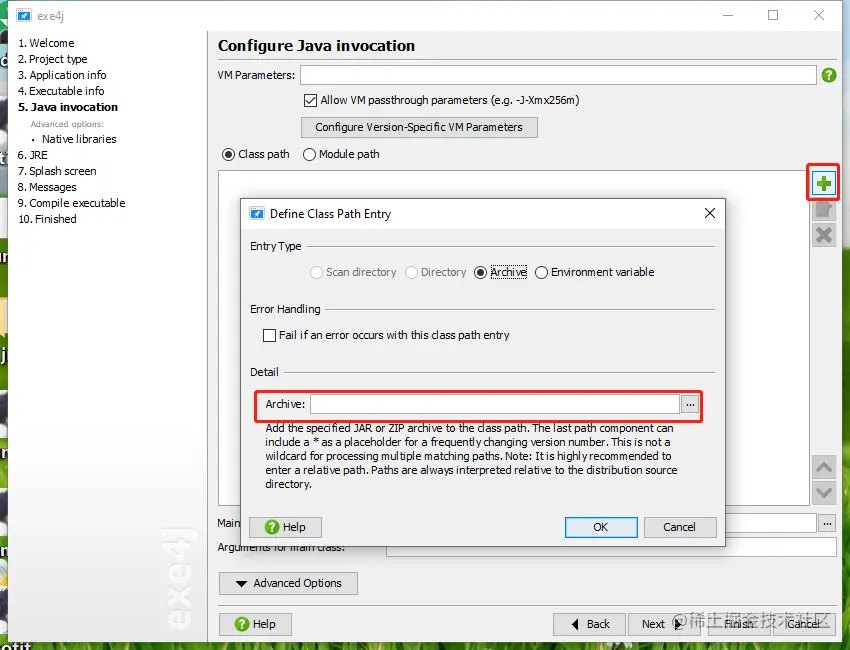
Task: Go to step 1. Welcome
Action: pyautogui.click(x=46, y=43)
